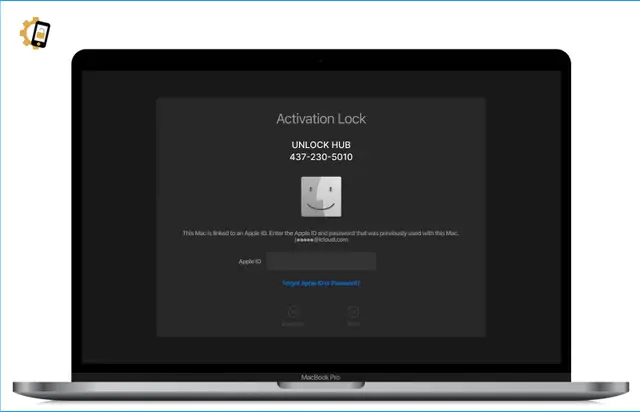Click the dimmed next arrow button
The image size is (640, 412).
[x=353, y=312]
